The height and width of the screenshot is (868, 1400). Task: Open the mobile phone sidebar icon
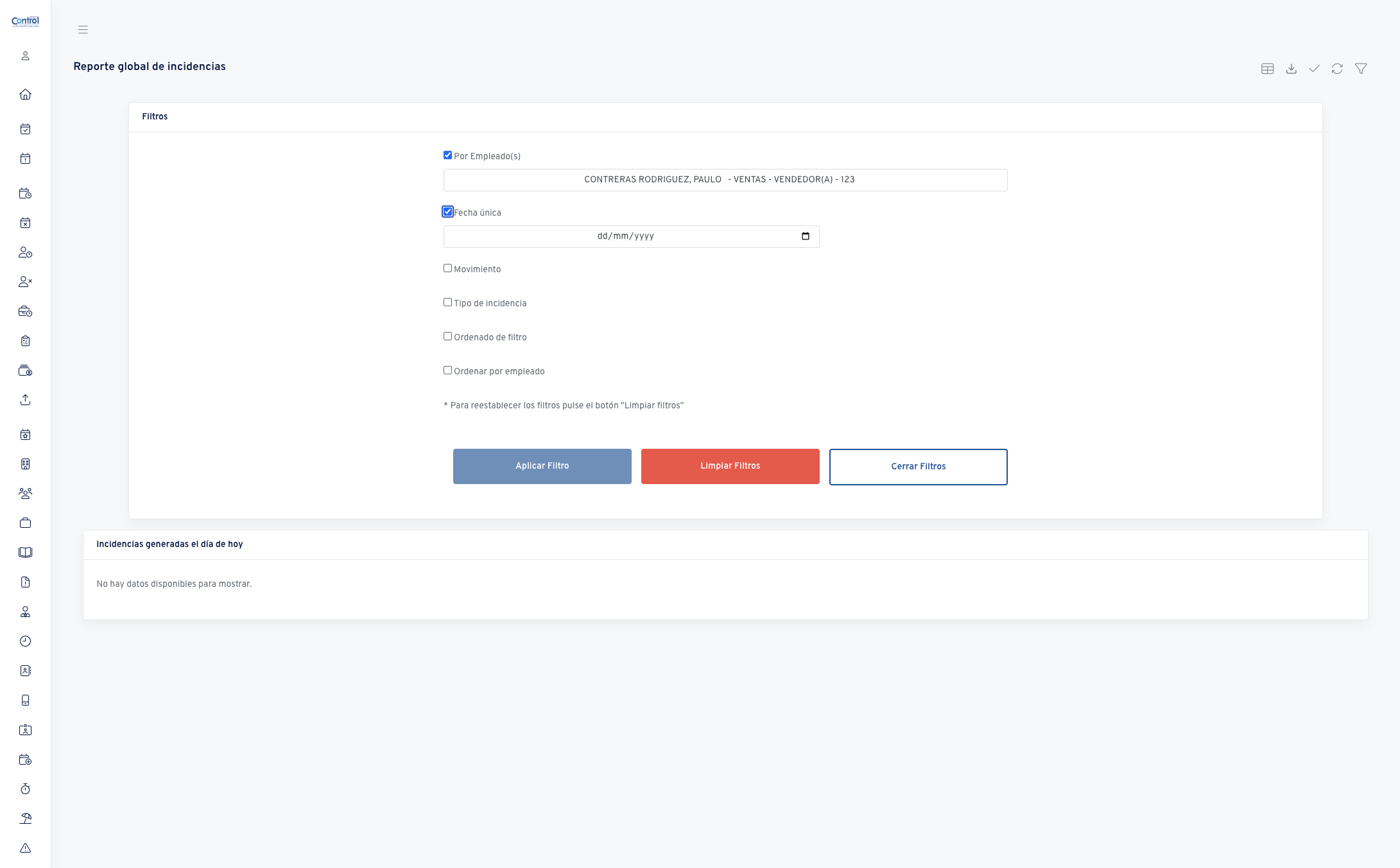tap(26, 700)
